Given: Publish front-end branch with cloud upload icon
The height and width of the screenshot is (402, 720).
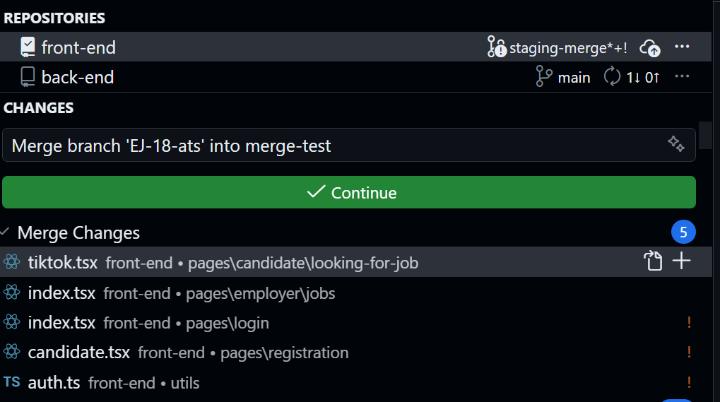Looking at the screenshot, I should 650,48.
